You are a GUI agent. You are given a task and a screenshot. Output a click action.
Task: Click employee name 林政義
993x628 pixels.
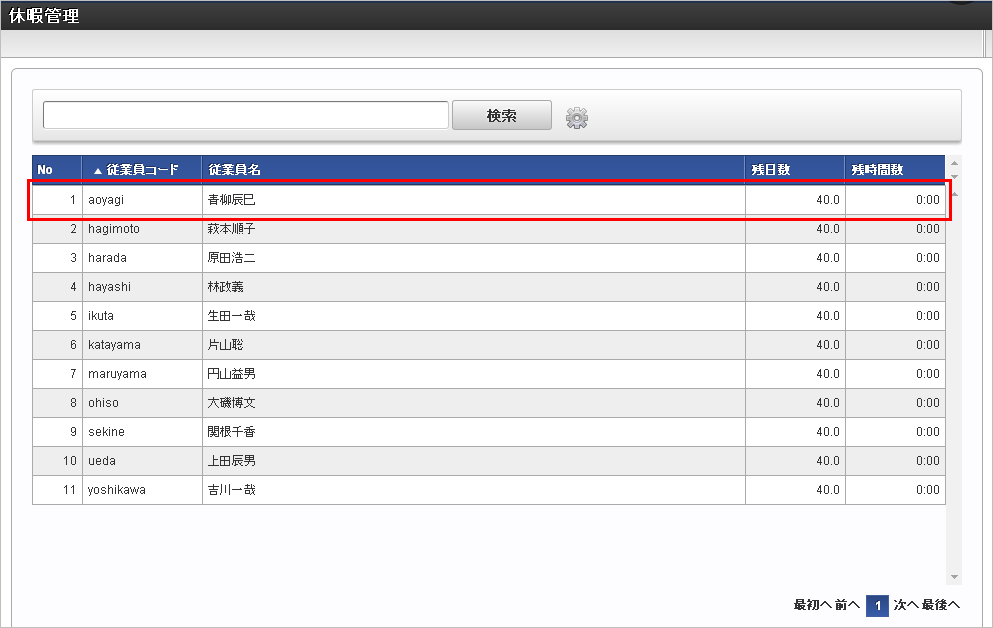pos(225,287)
